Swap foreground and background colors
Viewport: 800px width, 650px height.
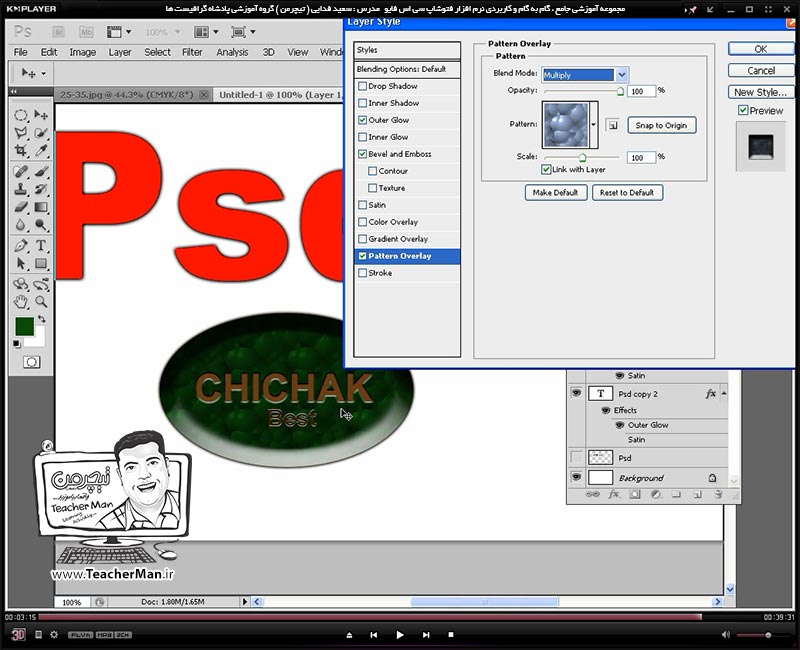tap(42, 319)
